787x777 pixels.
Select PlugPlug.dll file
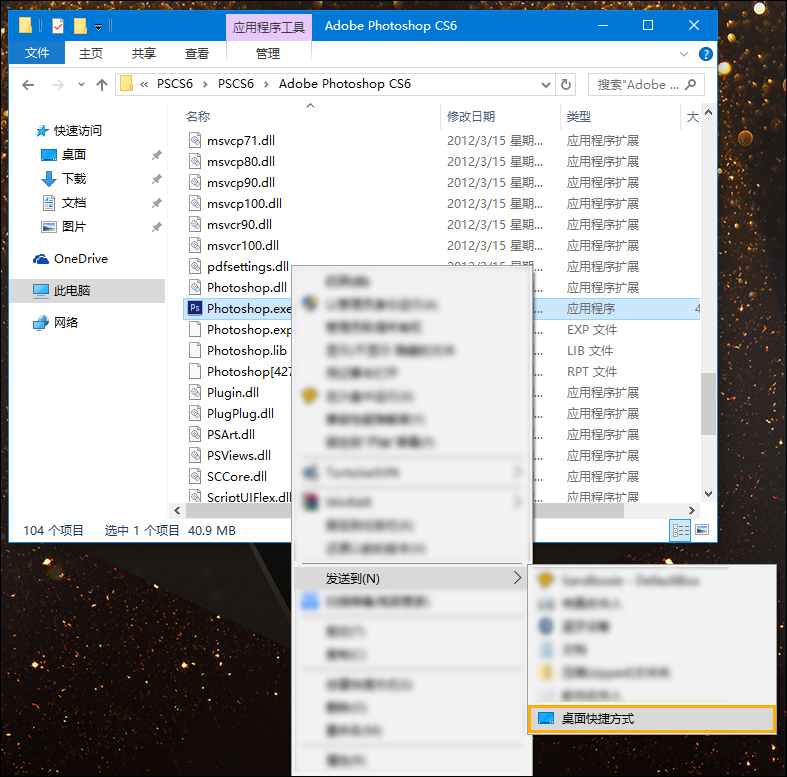pyautogui.click(x=240, y=414)
